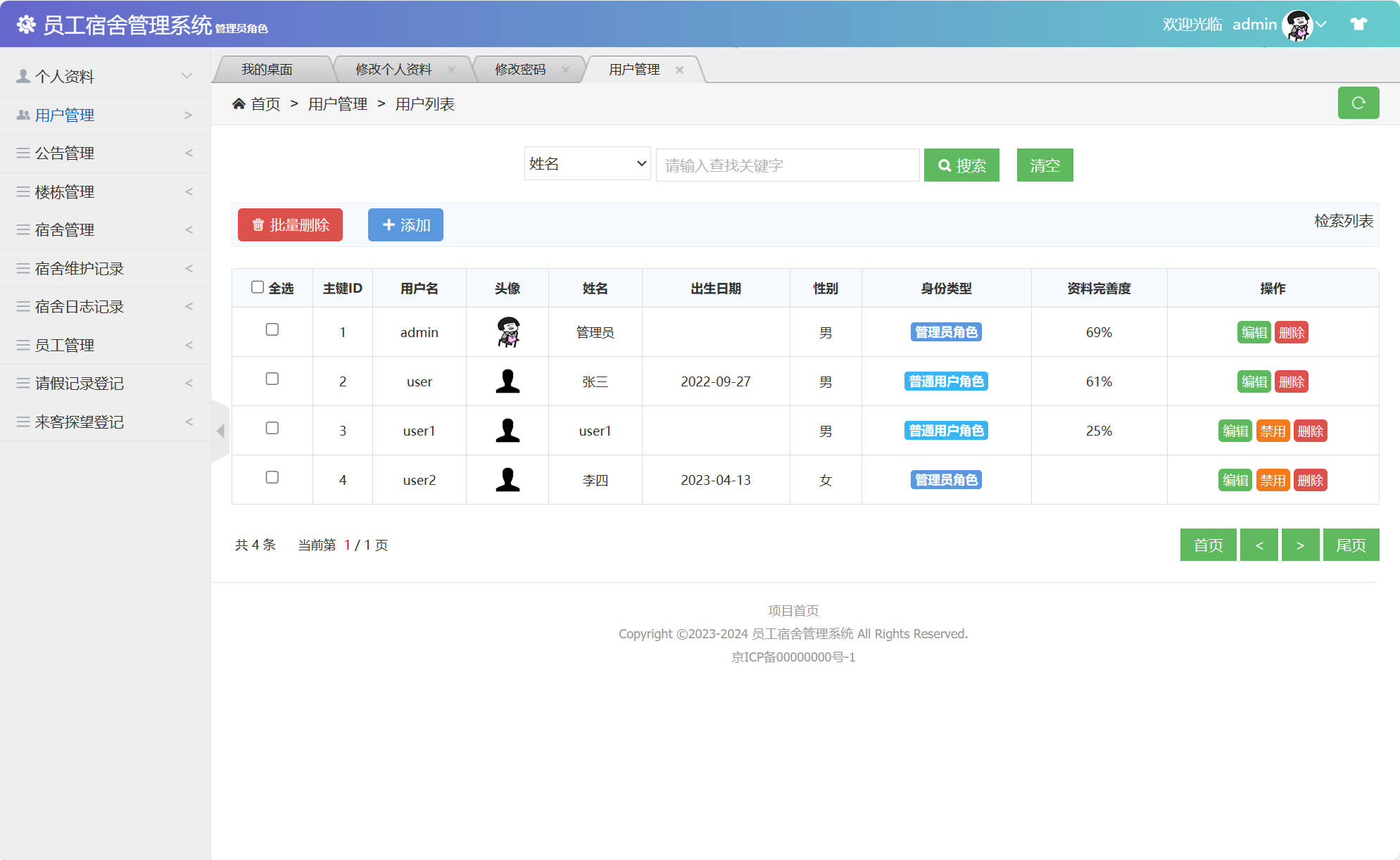Click the 添加 button to add a user
Image resolution: width=1400 pixels, height=860 pixels.
(x=405, y=225)
